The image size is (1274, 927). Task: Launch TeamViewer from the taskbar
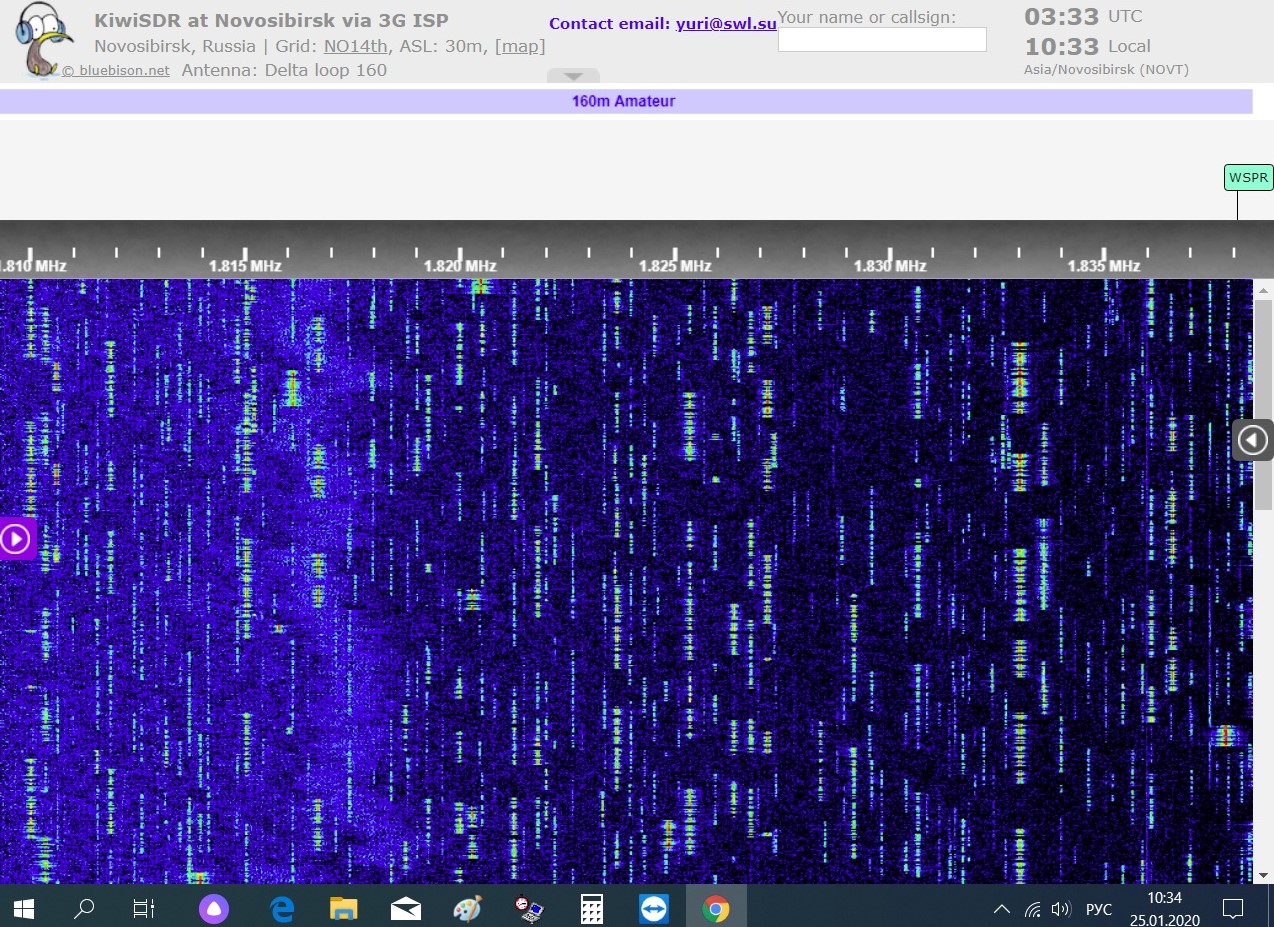coord(654,909)
